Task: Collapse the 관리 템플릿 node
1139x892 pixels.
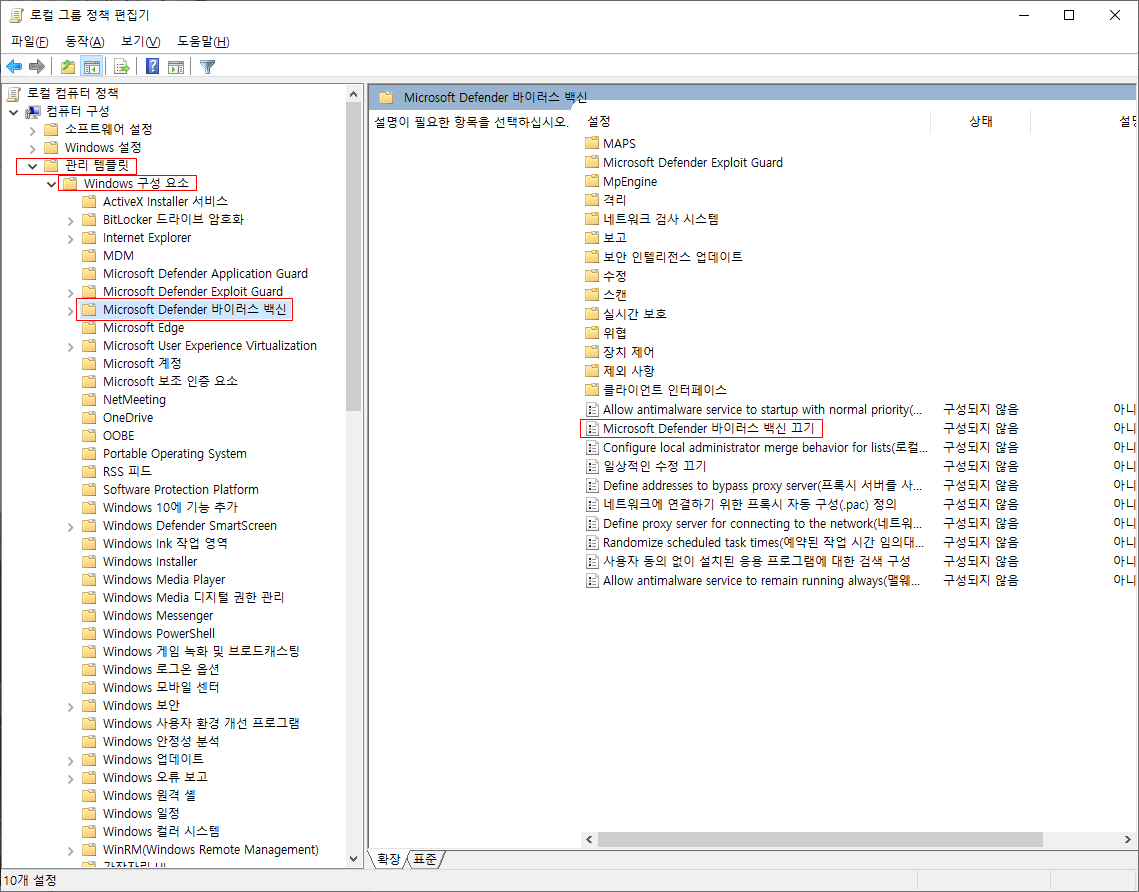Action: 33,166
